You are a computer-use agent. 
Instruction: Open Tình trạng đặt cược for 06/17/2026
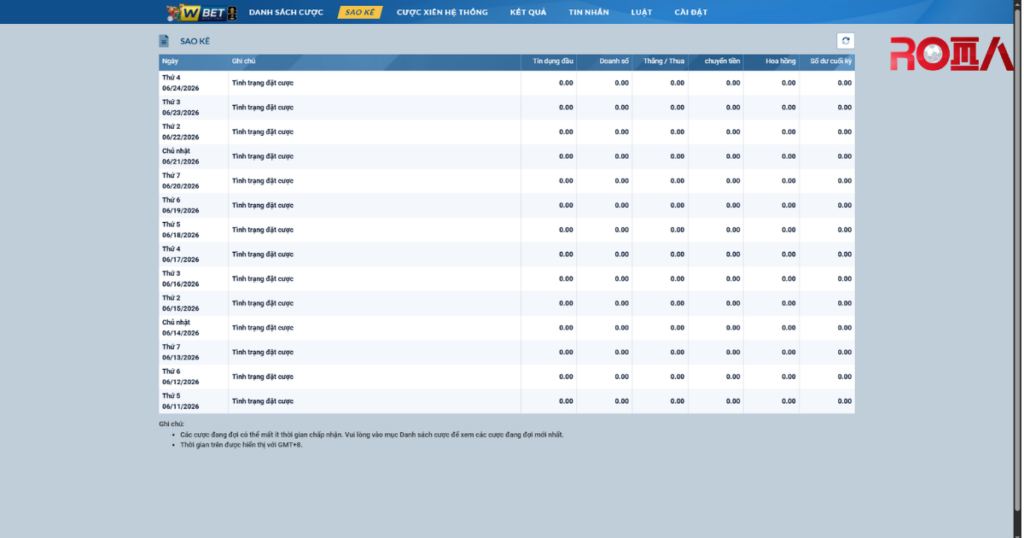point(263,255)
